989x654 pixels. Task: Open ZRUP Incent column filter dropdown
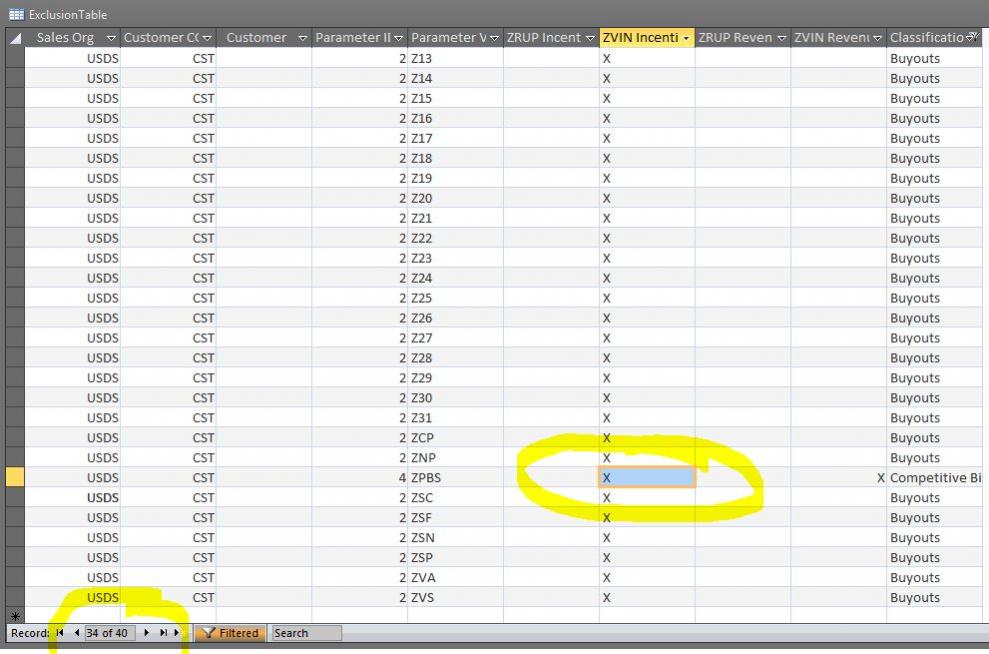click(590, 38)
